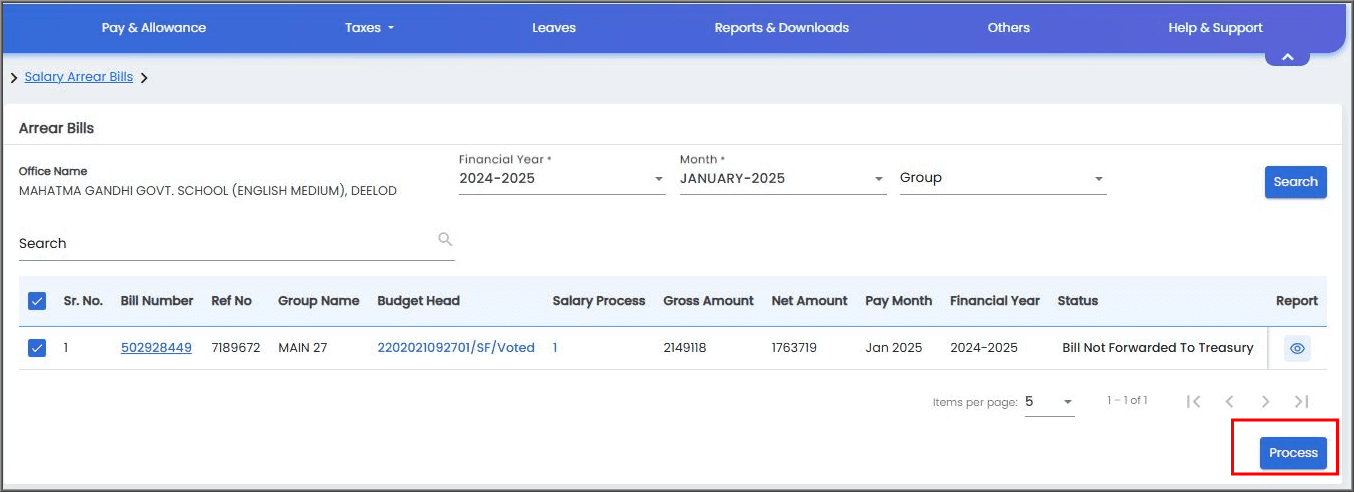Click net amount 1763719 cell
Screen dimensions: 1354x492
[x=794, y=348]
